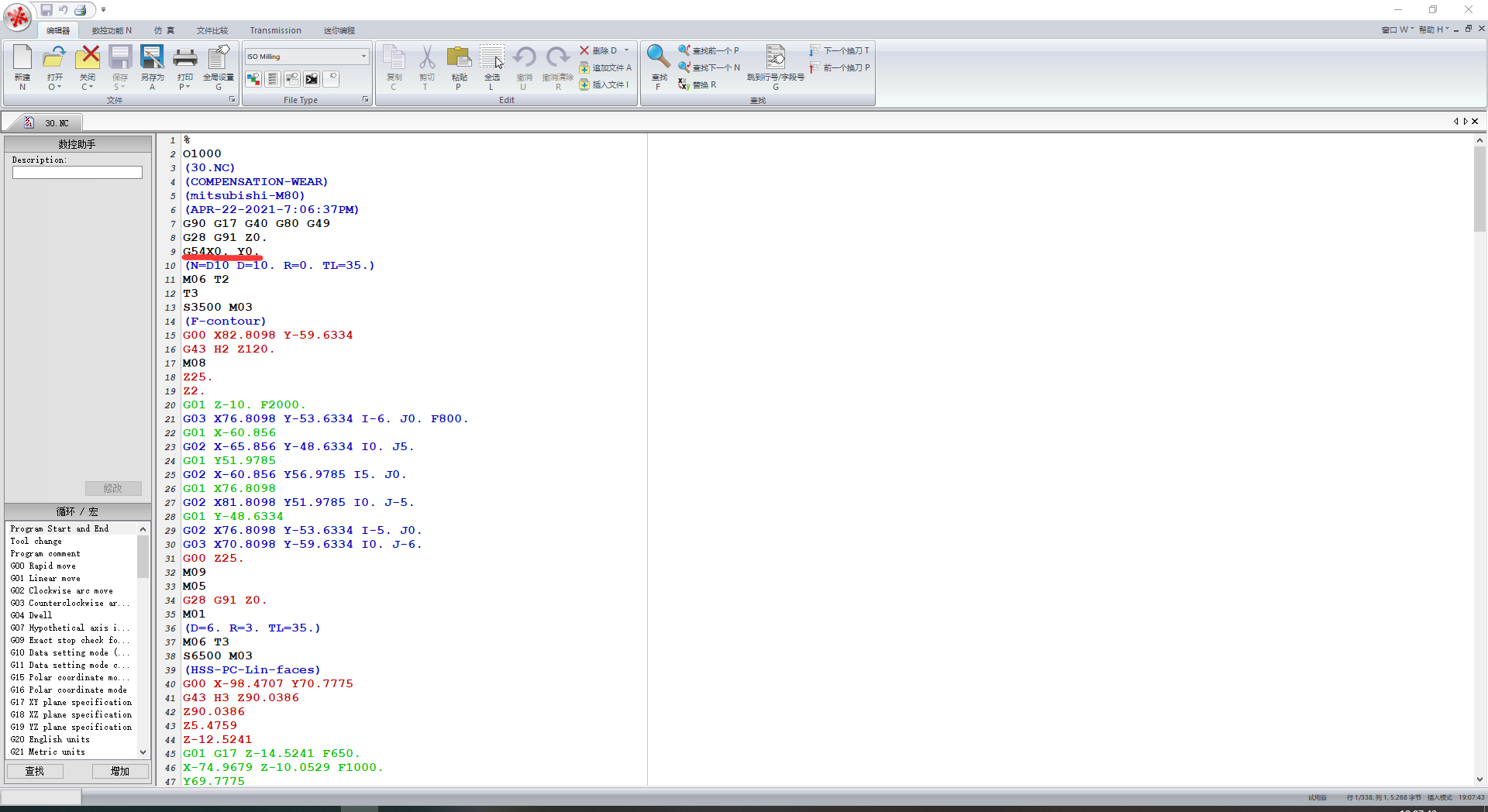Click the 修改 modify button
The width and height of the screenshot is (1488, 812).
(x=113, y=488)
